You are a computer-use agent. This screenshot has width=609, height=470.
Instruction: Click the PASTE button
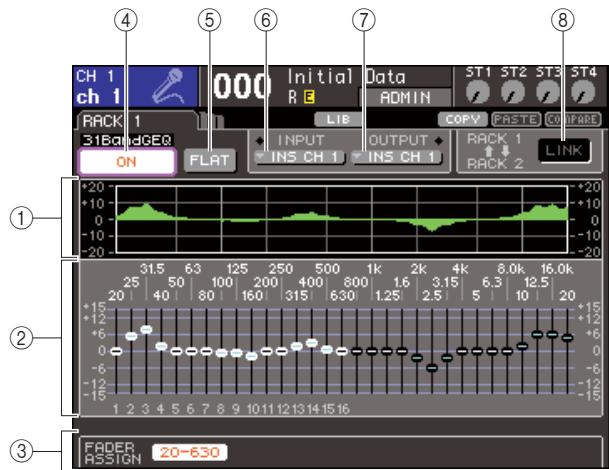pos(516,120)
